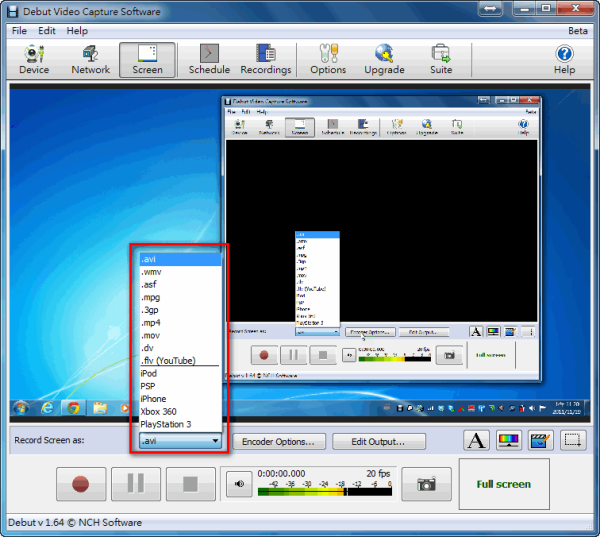The height and width of the screenshot is (537, 600).
Task: Choose .asf from the format list
Action: click(180, 284)
